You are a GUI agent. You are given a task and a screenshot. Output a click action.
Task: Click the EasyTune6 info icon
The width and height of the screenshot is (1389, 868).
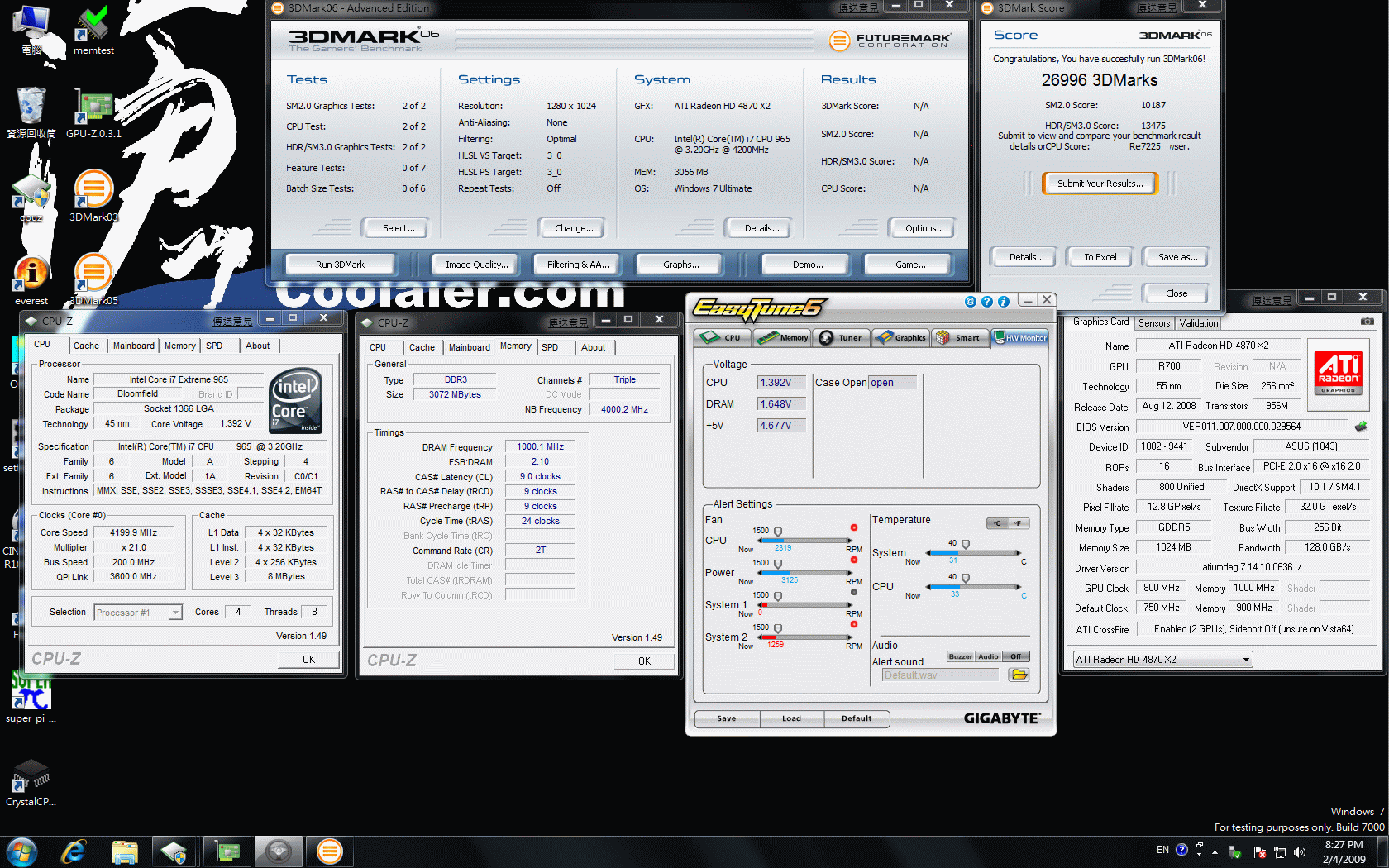coord(1004,302)
